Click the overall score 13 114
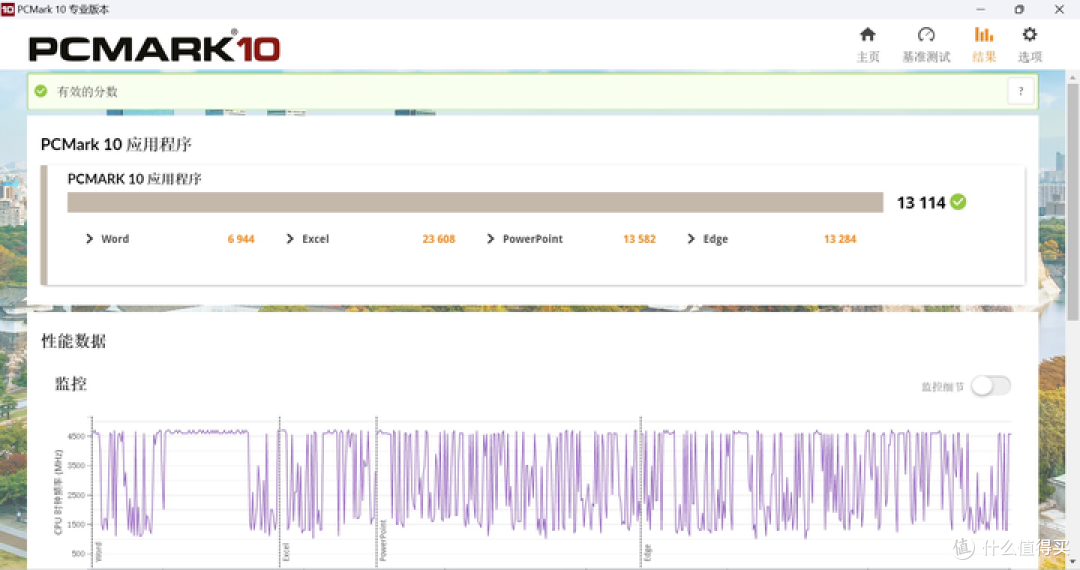The width and height of the screenshot is (1080, 570). point(921,202)
